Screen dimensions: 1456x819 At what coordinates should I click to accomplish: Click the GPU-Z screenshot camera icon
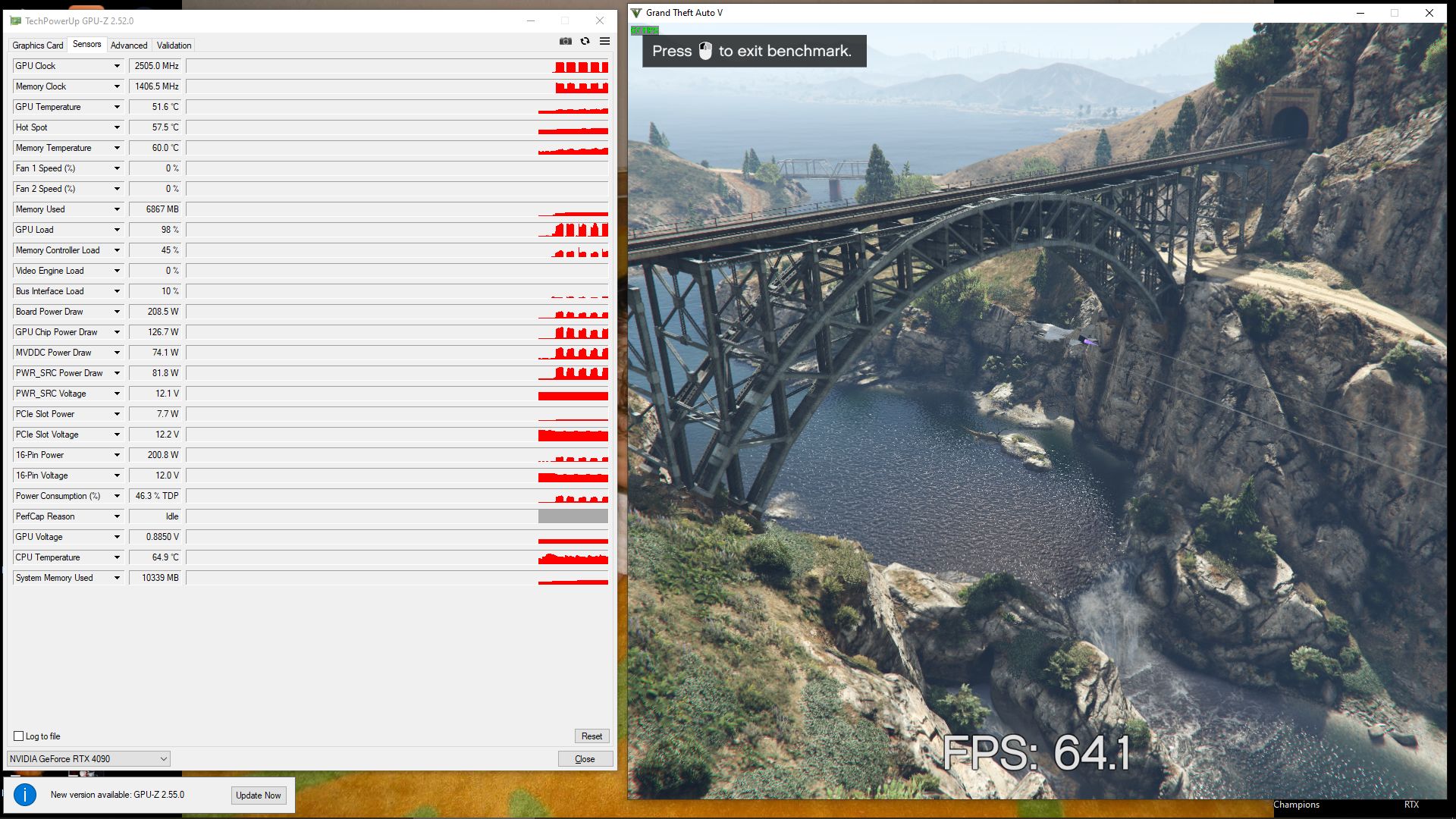566,41
